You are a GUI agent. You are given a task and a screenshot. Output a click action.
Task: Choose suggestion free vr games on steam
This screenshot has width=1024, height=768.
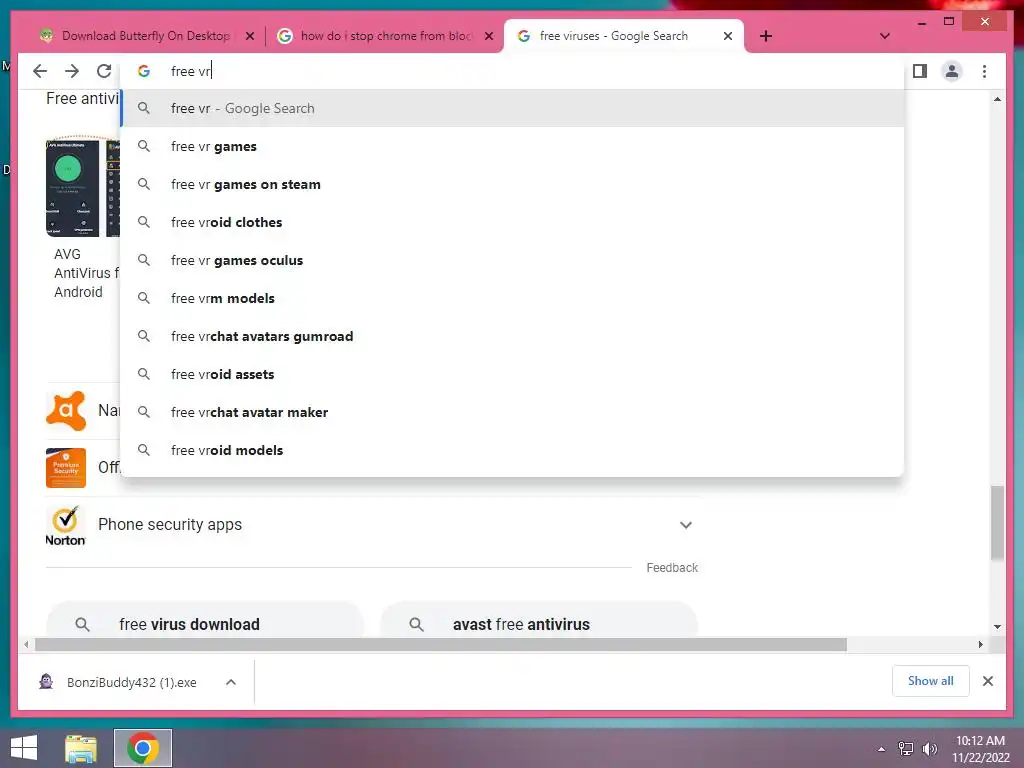pyautogui.click(x=513, y=184)
